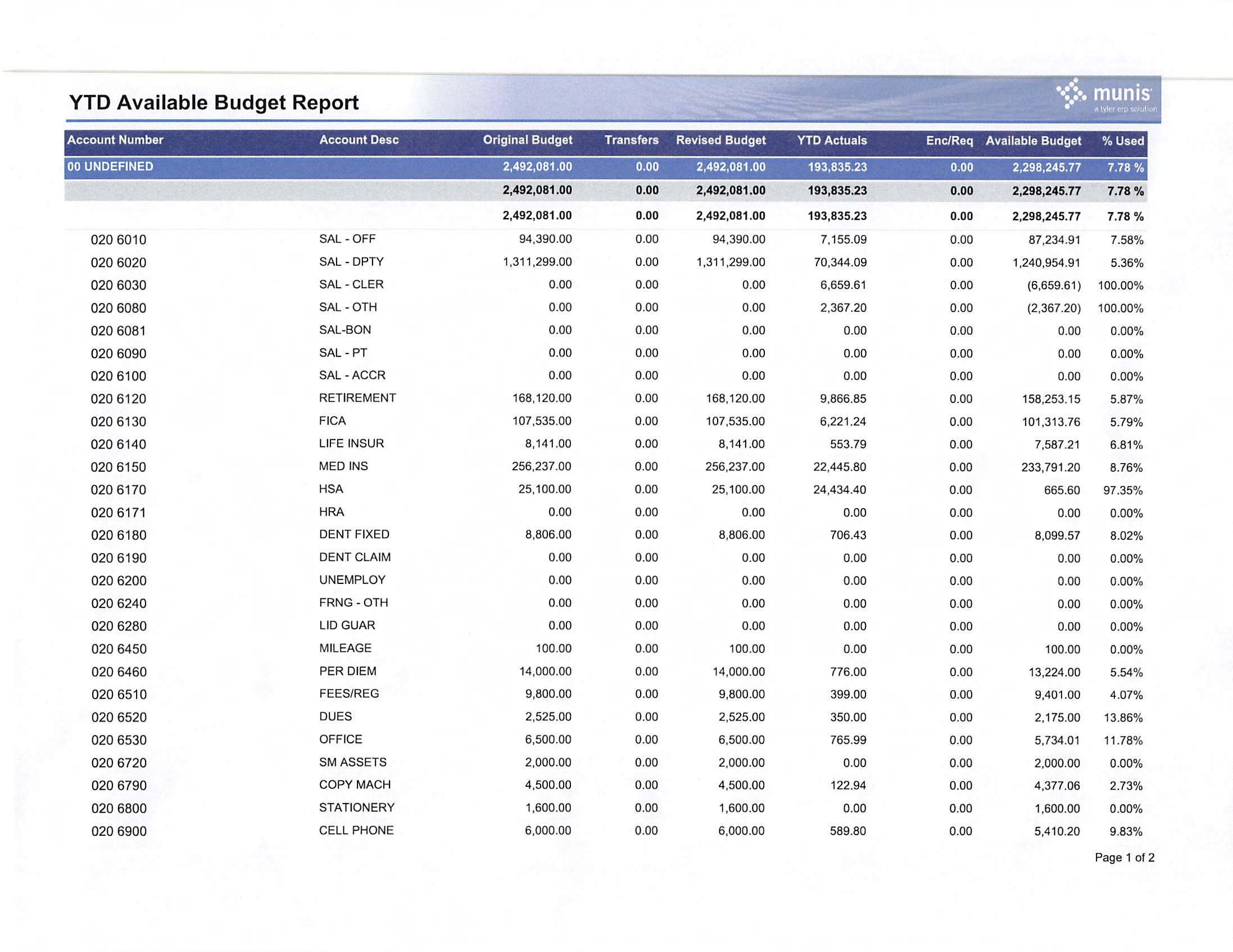Click the Available Budget column header
Screen dimensions: 1233x952
tap(1033, 140)
